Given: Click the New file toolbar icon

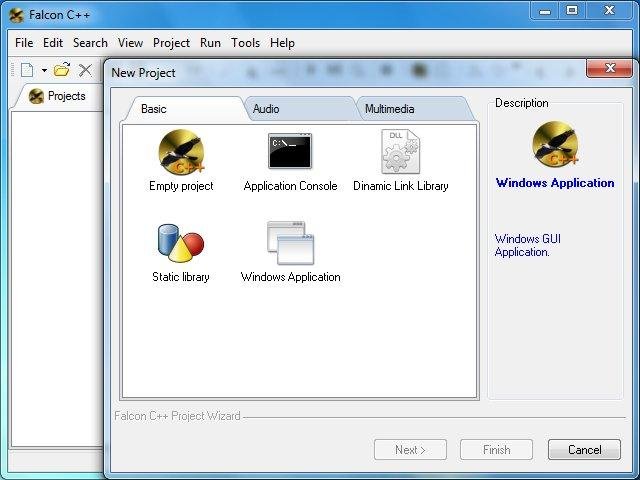Looking at the screenshot, I should [27, 70].
